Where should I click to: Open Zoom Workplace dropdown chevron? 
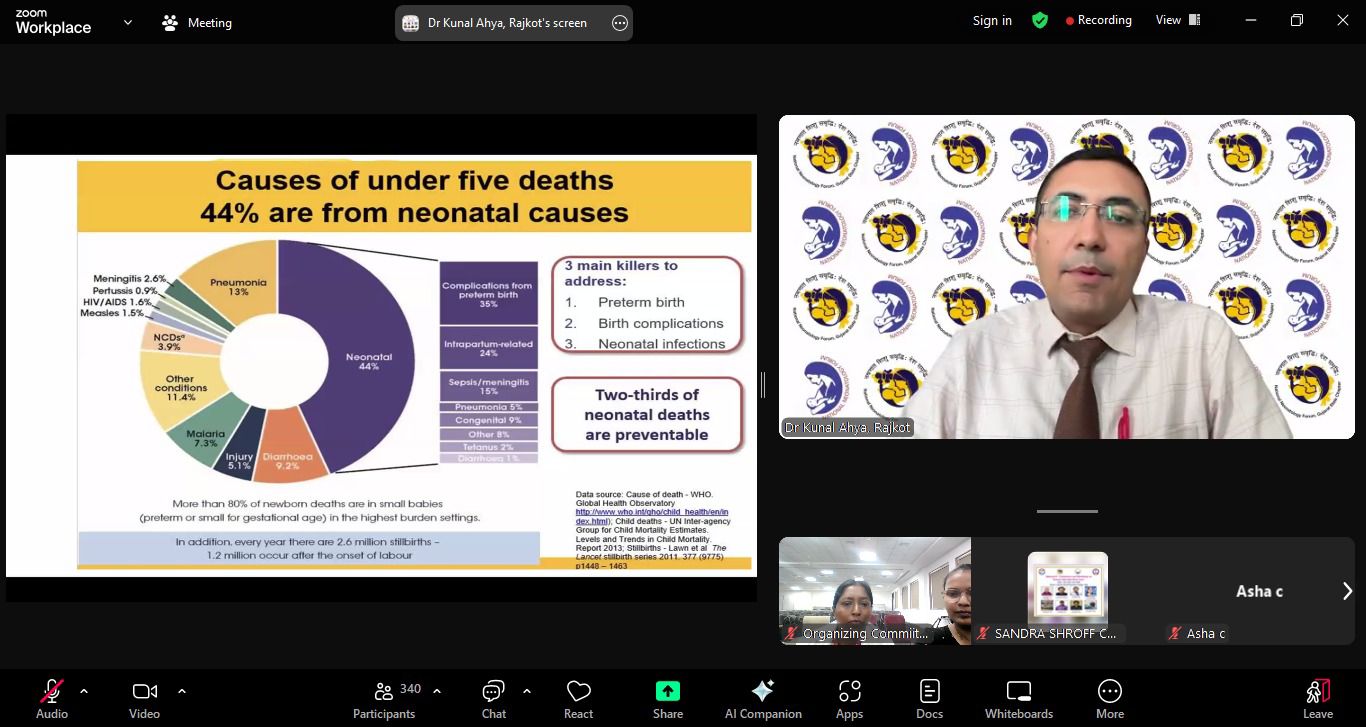[128, 22]
